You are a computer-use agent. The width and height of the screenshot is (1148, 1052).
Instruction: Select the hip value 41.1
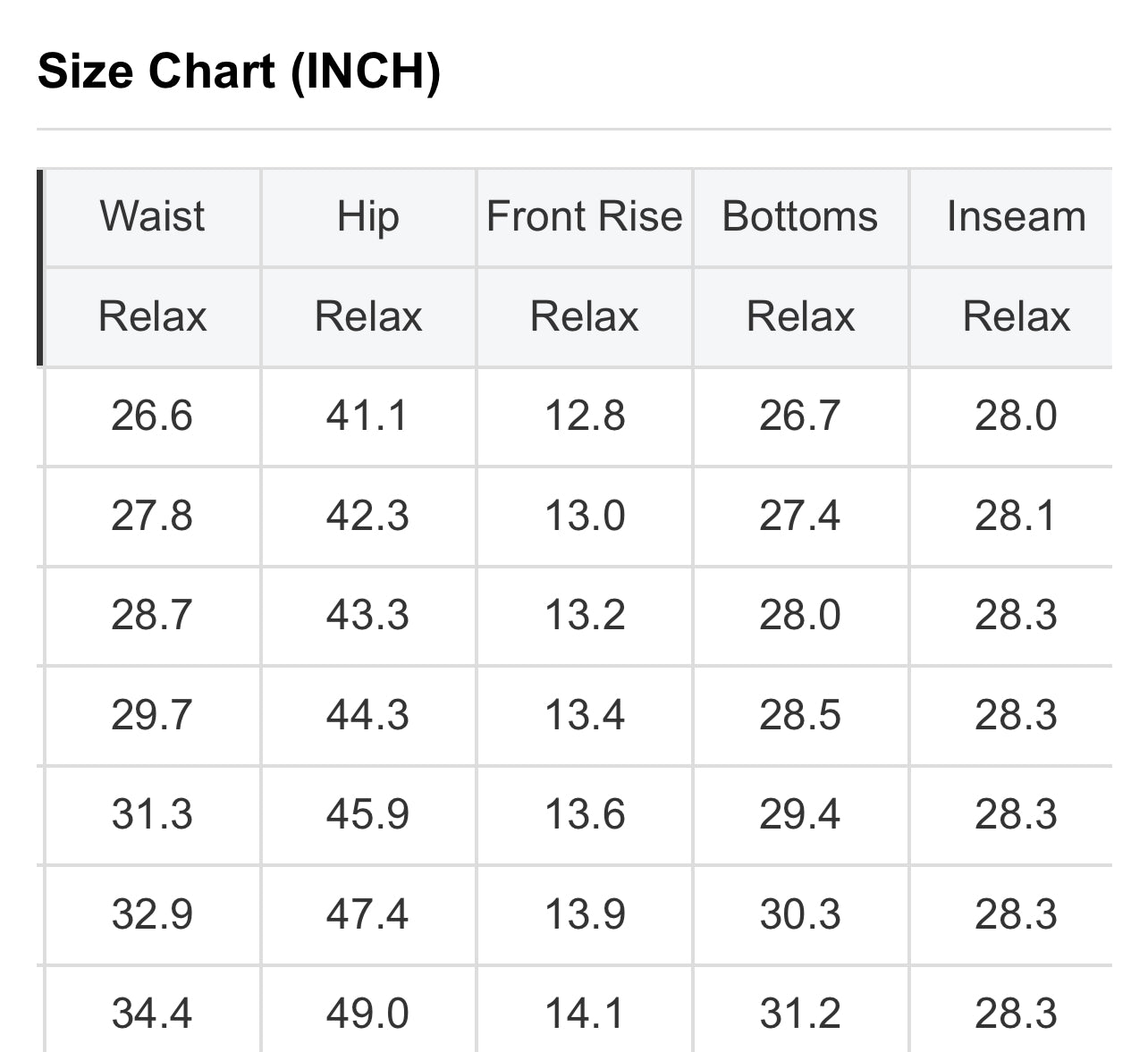point(367,416)
